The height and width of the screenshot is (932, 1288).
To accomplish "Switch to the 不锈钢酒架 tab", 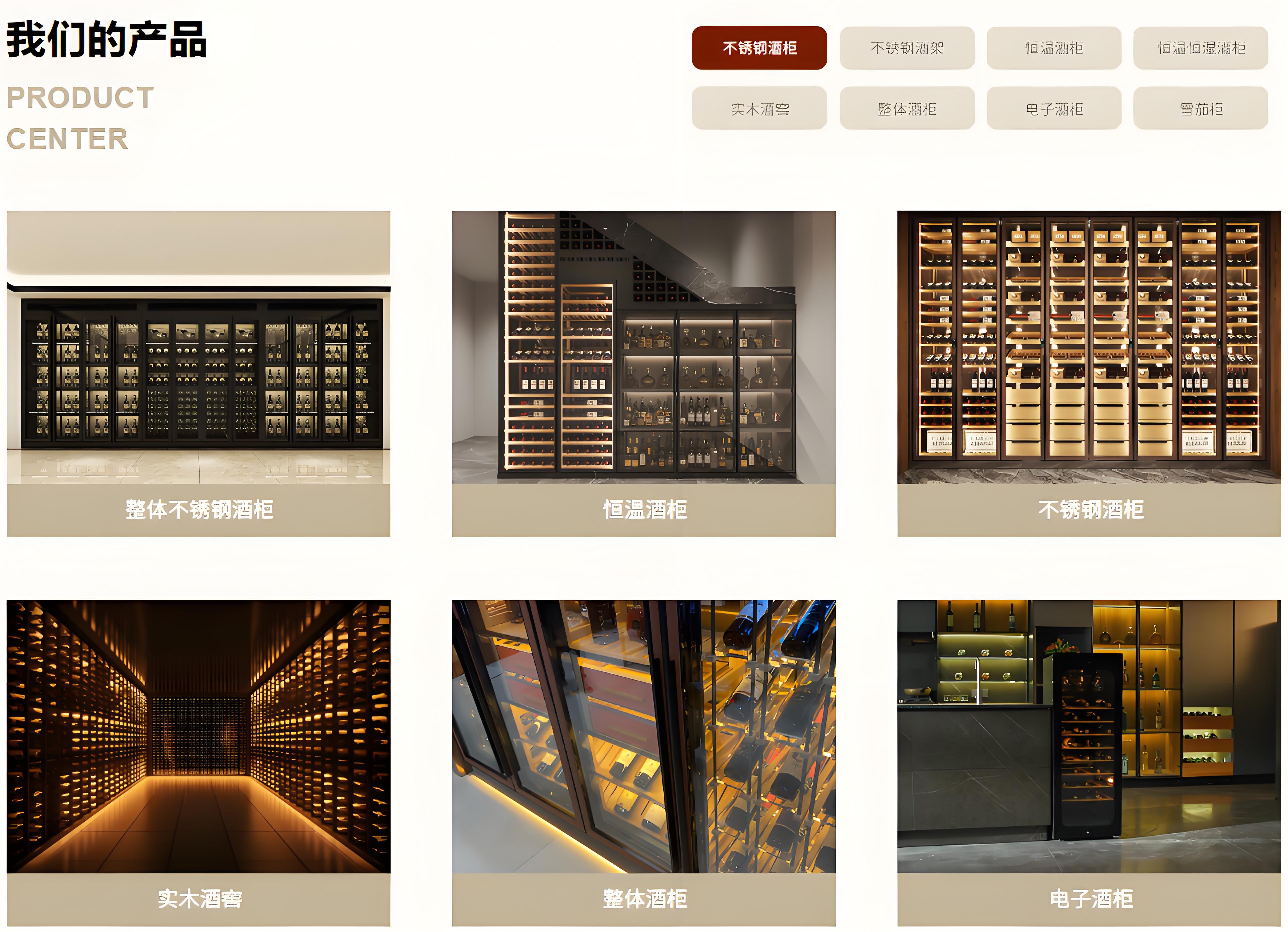I will [x=907, y=48].
